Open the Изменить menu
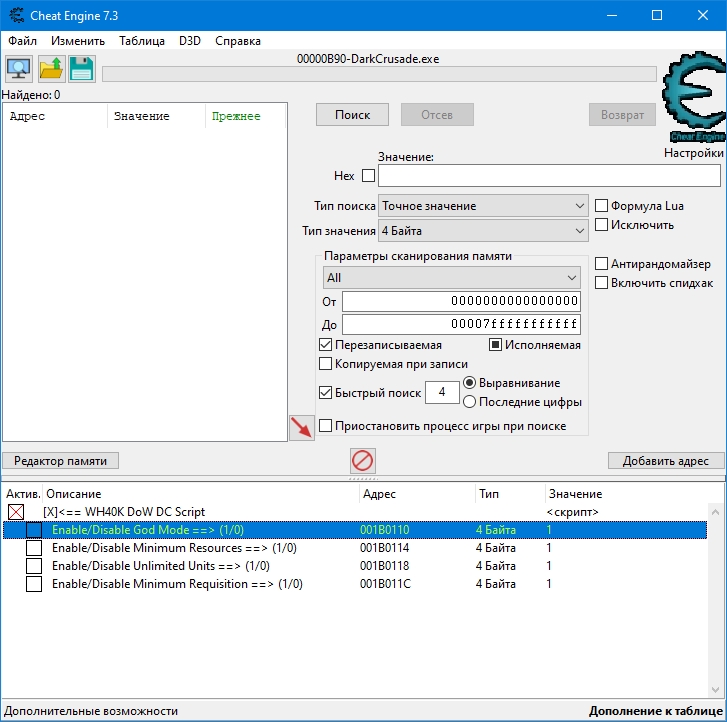Viewport: 727px width, 722px height. tap(78, 41)
